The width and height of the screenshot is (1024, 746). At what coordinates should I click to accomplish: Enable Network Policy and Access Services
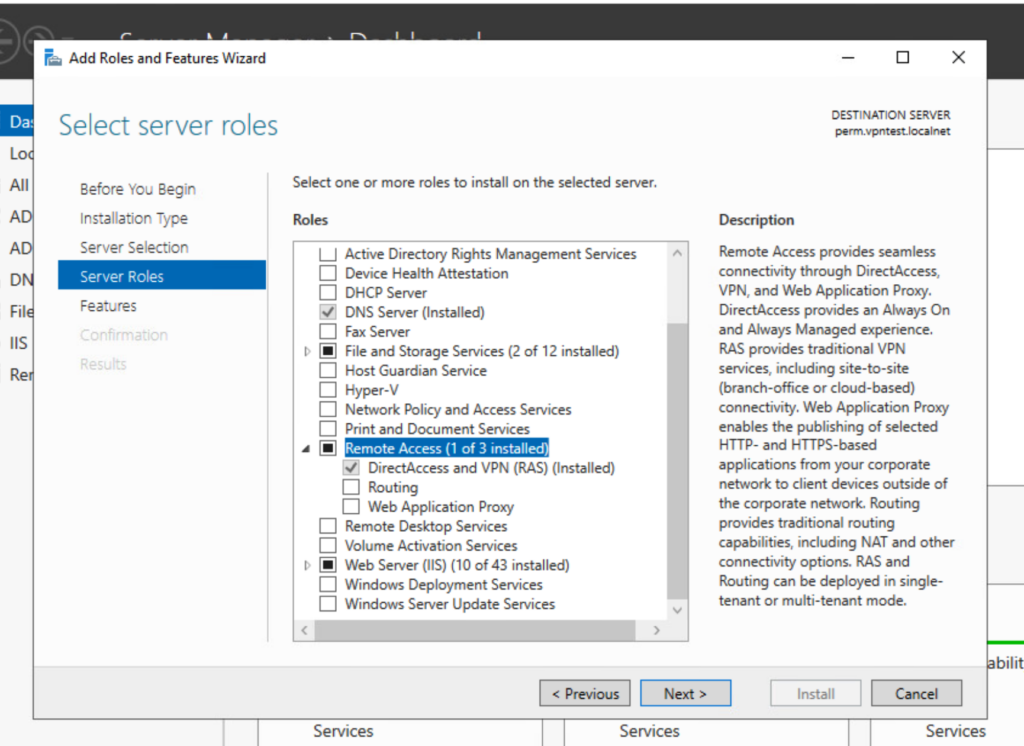point(328,409)
